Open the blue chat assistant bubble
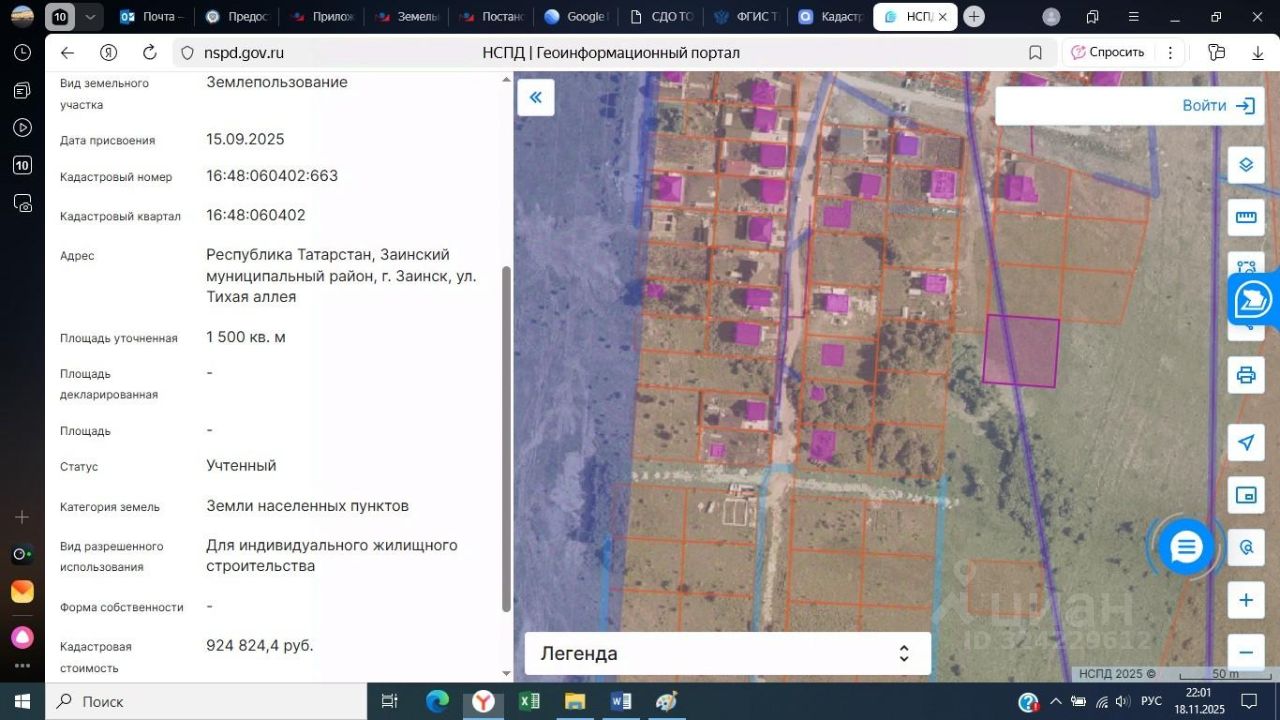 point(1186,547)
